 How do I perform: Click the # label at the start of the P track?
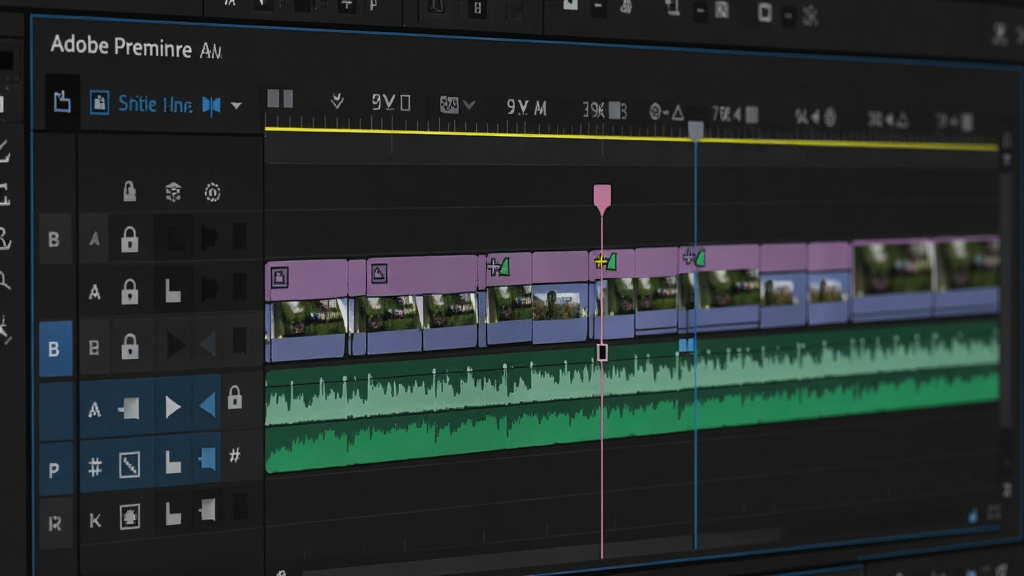point(95,467)
